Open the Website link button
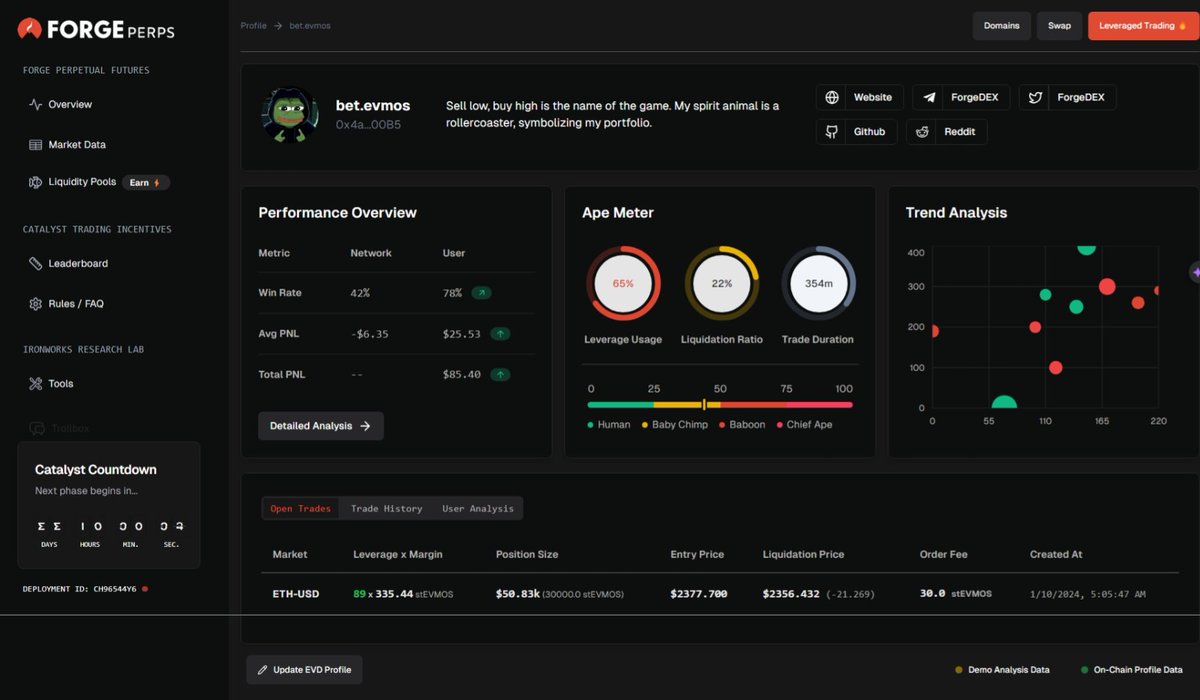This screenshot has height=700, width=1200. click(860, 97)
